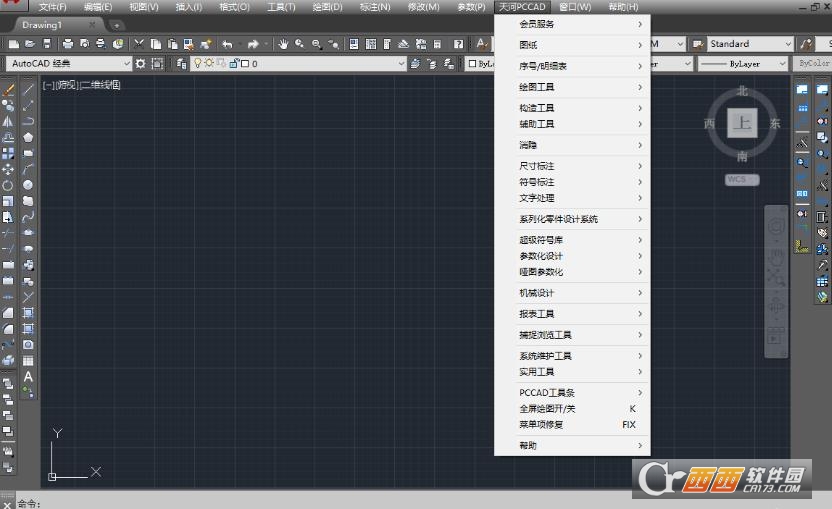Select the Array tool
The height and width of the screenshot is (509, 832).
tap(8, 153)
